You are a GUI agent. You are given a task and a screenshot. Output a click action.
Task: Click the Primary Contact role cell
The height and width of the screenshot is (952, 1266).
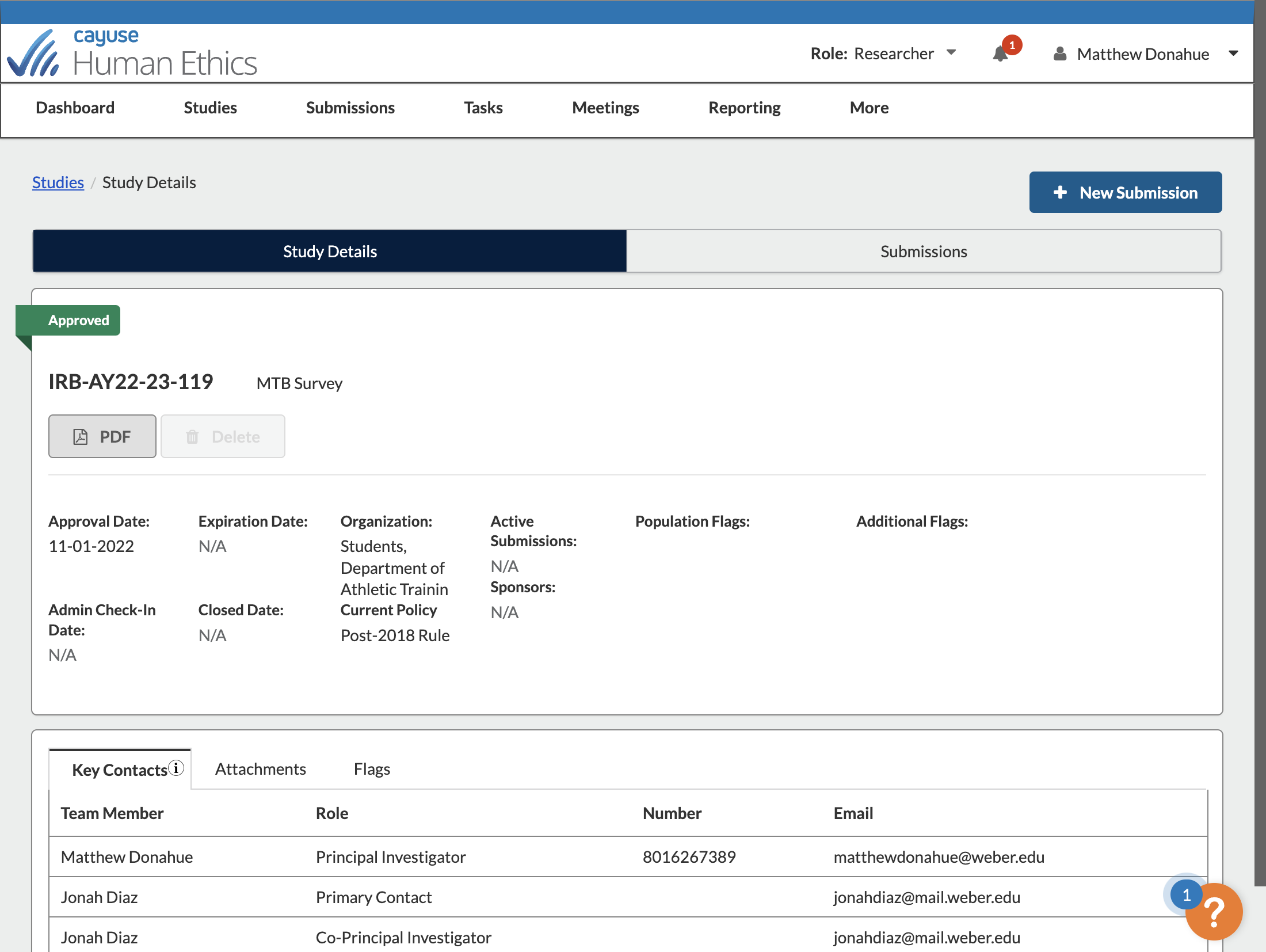[x=373, y=897]
